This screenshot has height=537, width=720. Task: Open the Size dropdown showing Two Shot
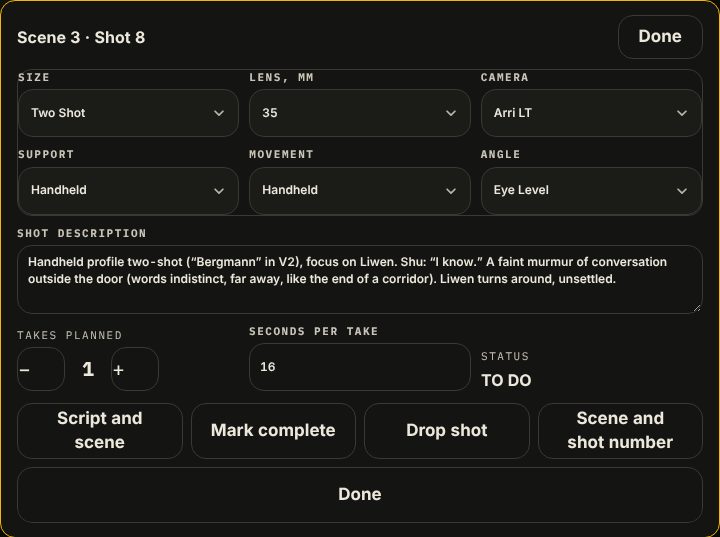(x=128, y=113)
